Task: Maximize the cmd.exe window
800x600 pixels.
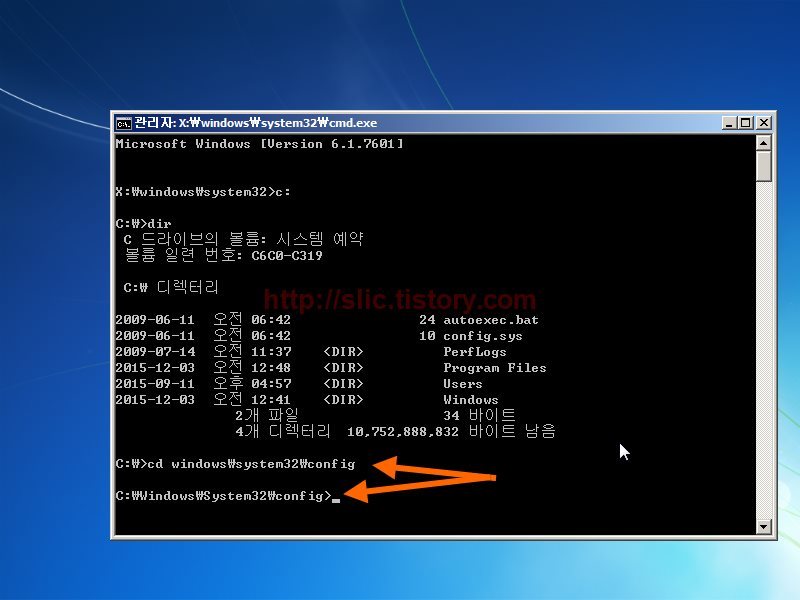Action: coord(746,122)
